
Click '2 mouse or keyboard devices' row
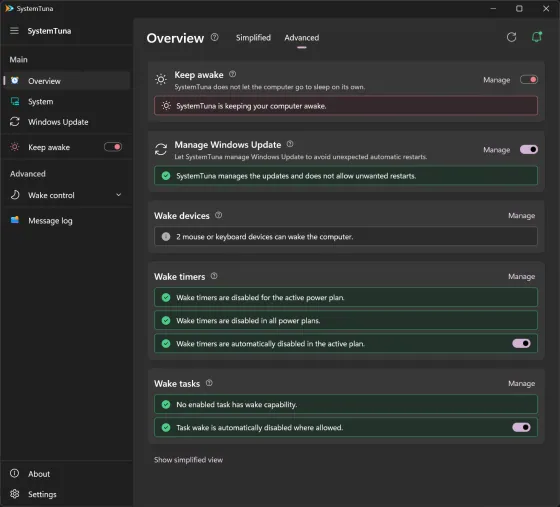coord(346,236)
